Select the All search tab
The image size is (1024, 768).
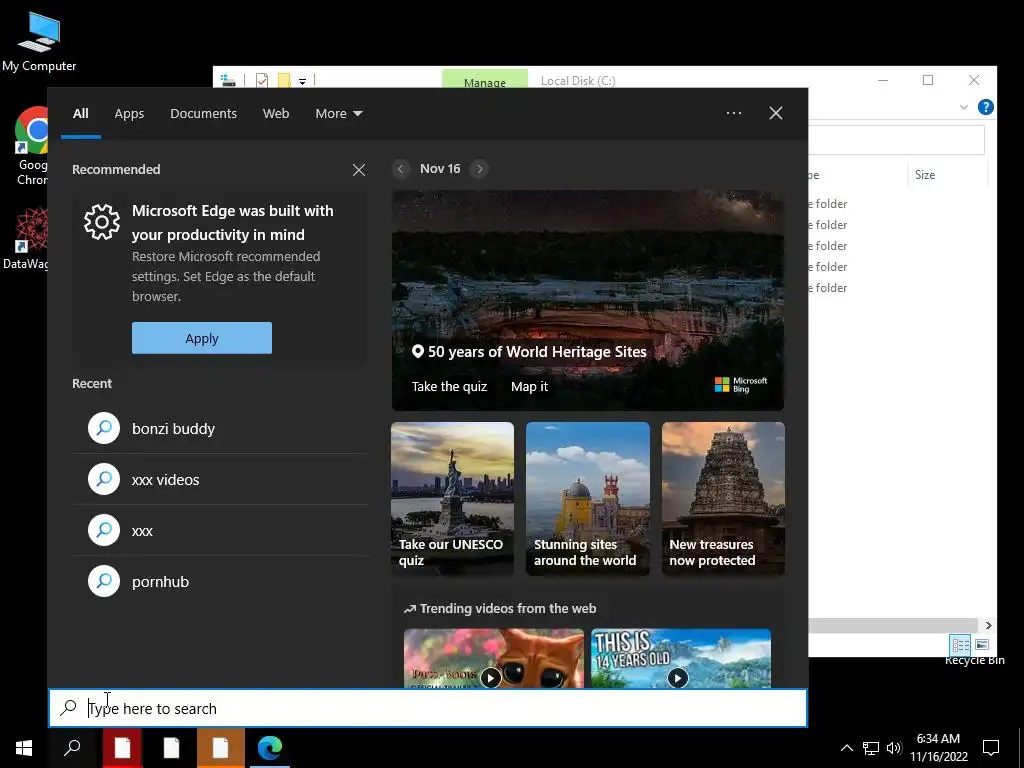click(80, 114)
